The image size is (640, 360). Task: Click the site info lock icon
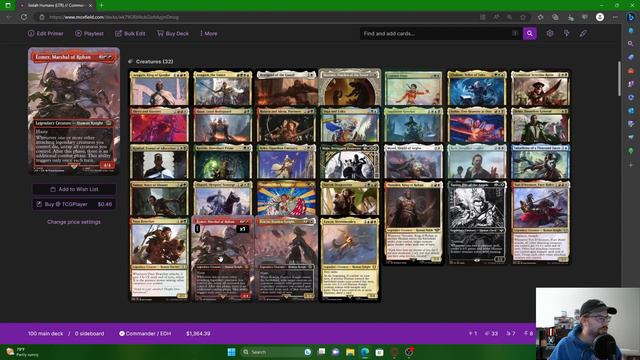click(42, 17)
